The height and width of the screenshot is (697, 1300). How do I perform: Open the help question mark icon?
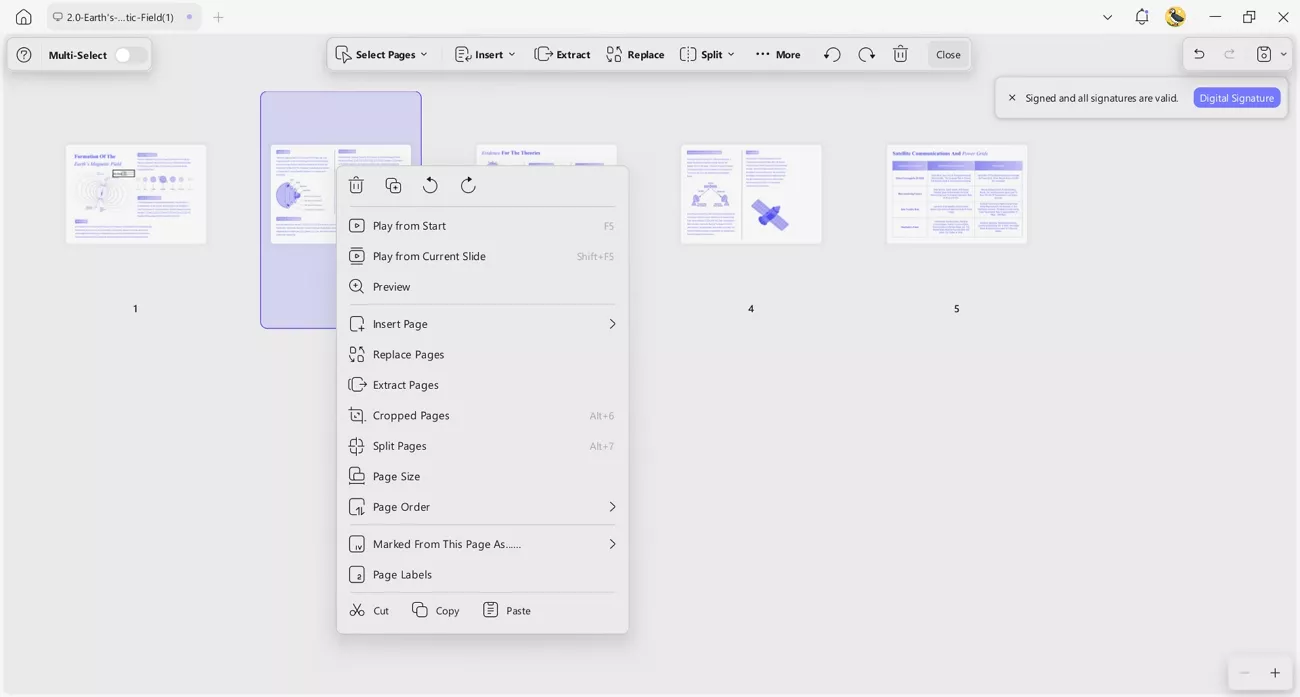[24, 55]
